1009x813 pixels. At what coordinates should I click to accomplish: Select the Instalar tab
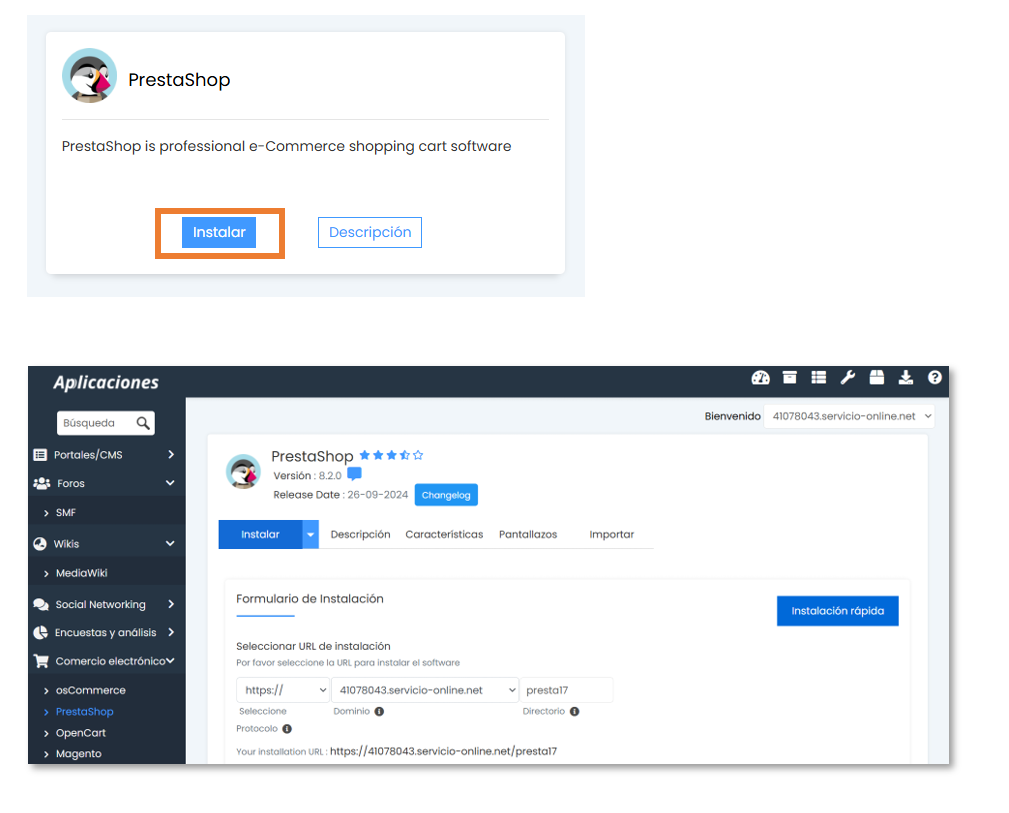pos(260,534)
